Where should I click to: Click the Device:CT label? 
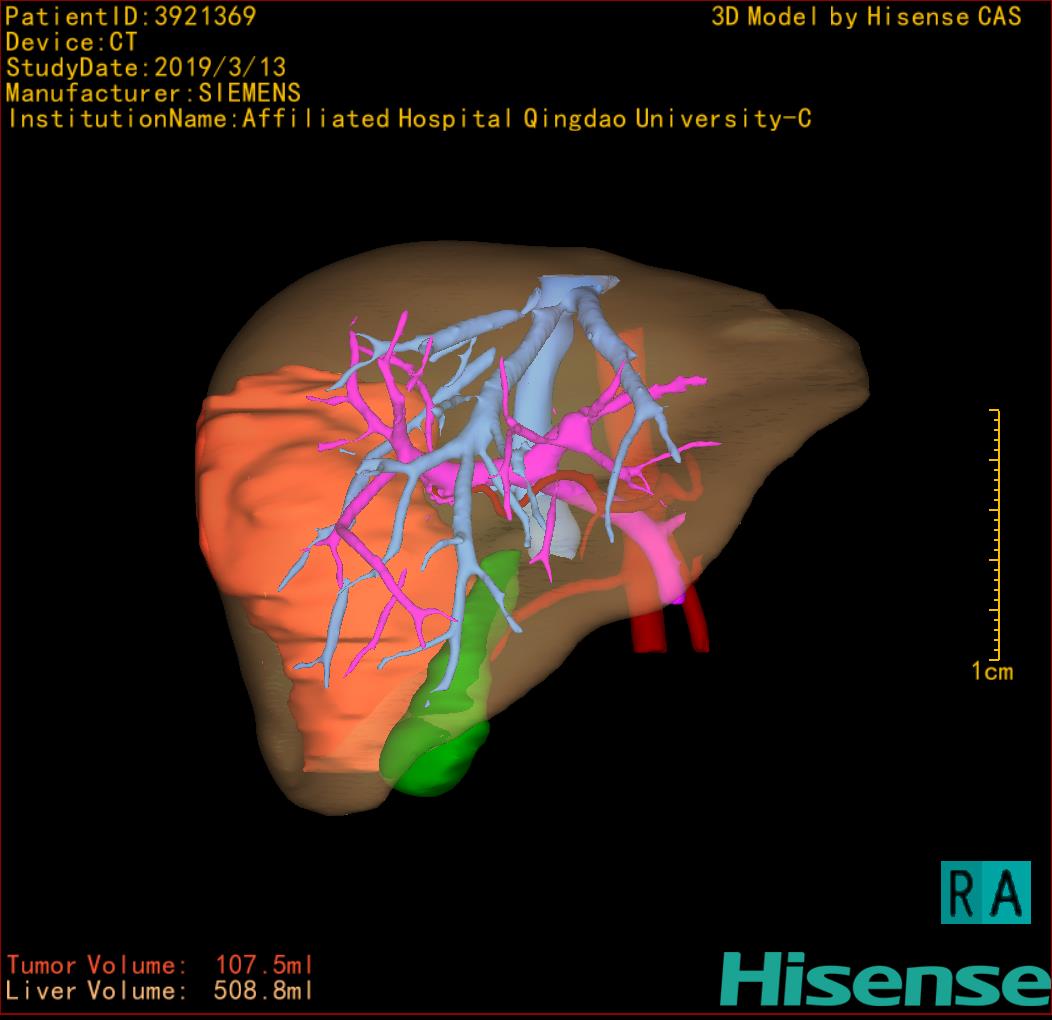pyautogui.click(x=71, y=43)
